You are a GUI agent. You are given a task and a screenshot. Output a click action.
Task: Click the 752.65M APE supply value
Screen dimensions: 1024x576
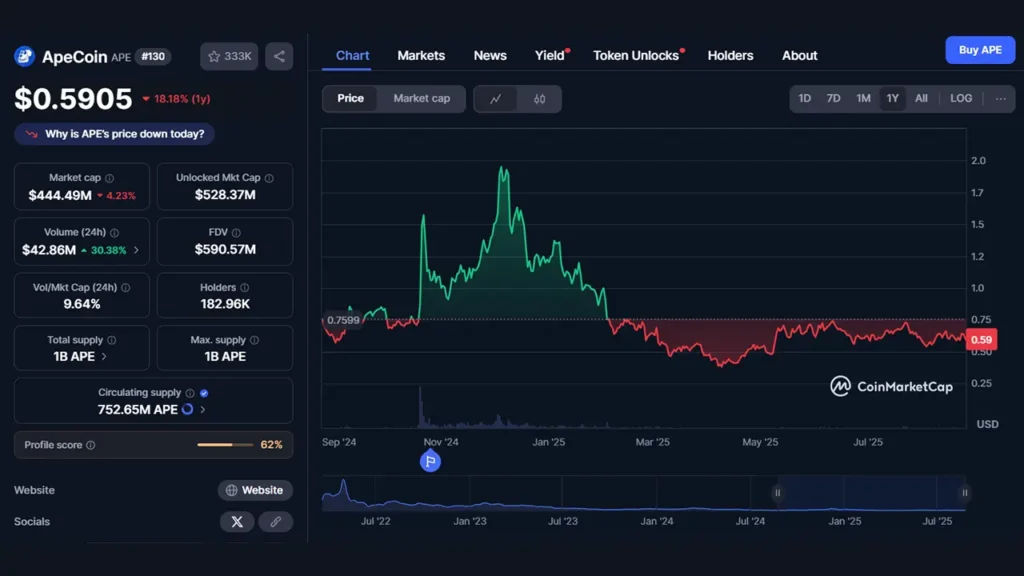tap(137, 409)
